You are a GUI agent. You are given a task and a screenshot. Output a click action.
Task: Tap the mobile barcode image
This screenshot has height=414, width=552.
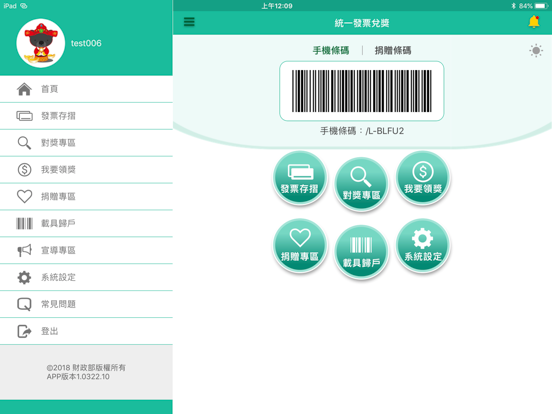point(362,91)
